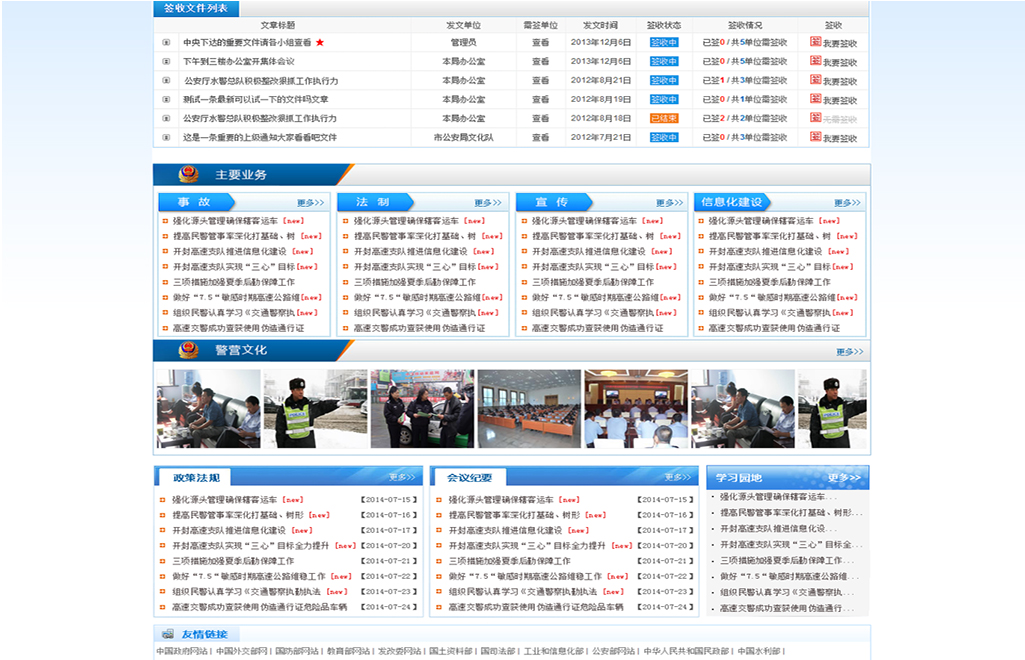
Task: Open 更多>> in the 学习园地 panel
Action: click(x=844, y=478)
